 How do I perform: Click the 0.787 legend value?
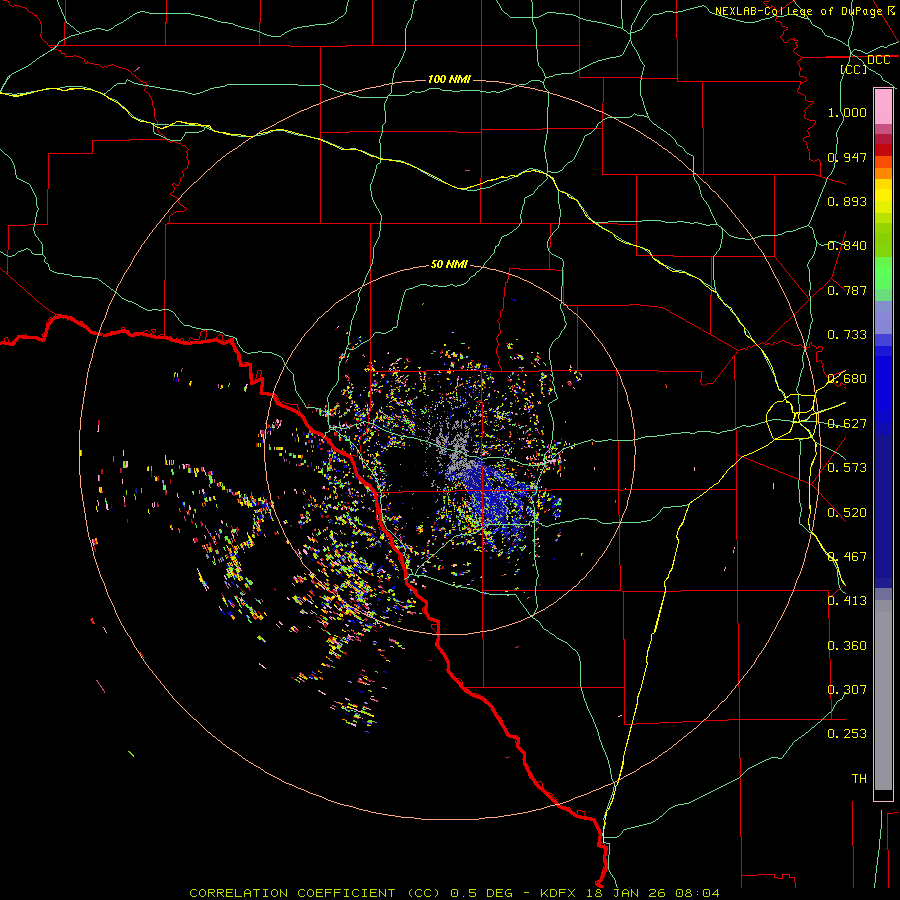[847, 290]
